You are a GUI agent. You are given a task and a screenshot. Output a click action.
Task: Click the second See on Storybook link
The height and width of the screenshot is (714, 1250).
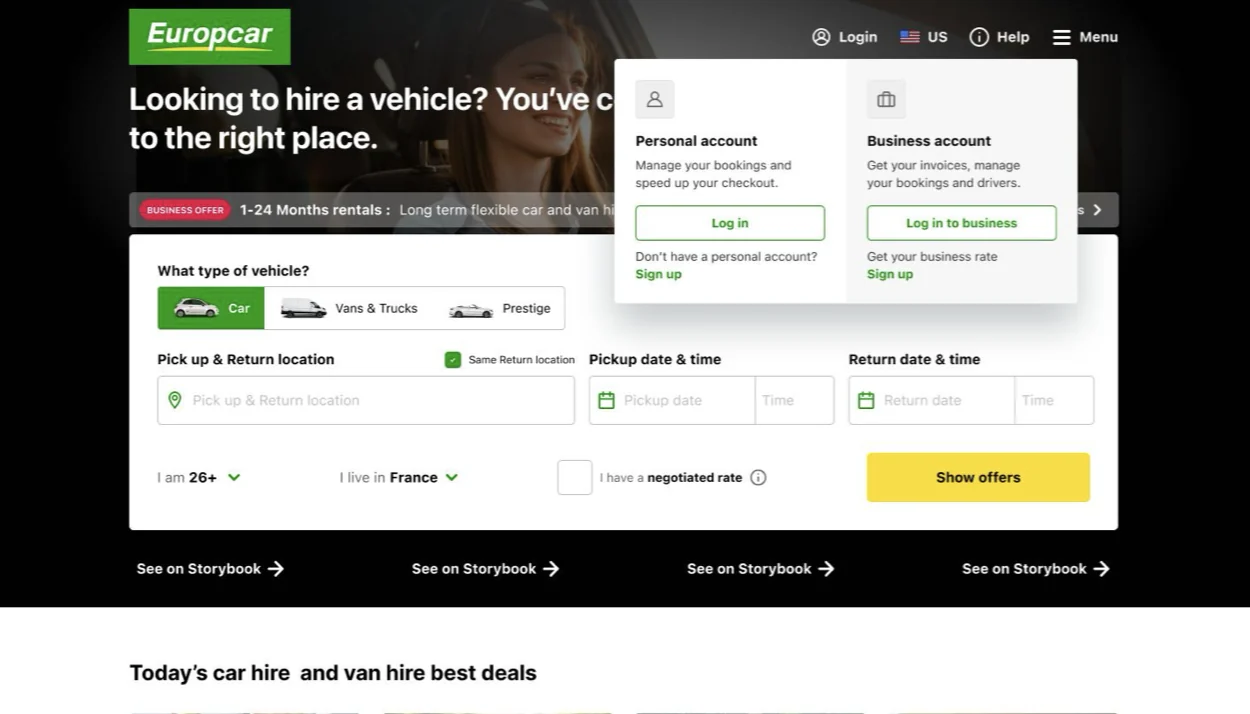[485, 569]
